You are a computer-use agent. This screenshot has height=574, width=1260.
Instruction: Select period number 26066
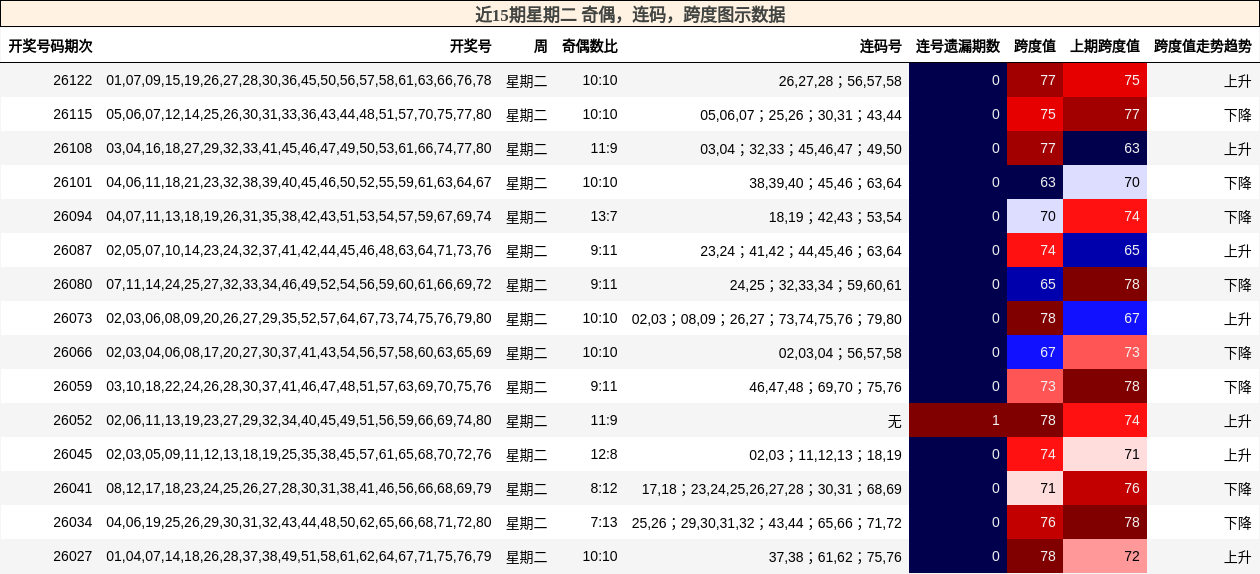coord(72,352)
